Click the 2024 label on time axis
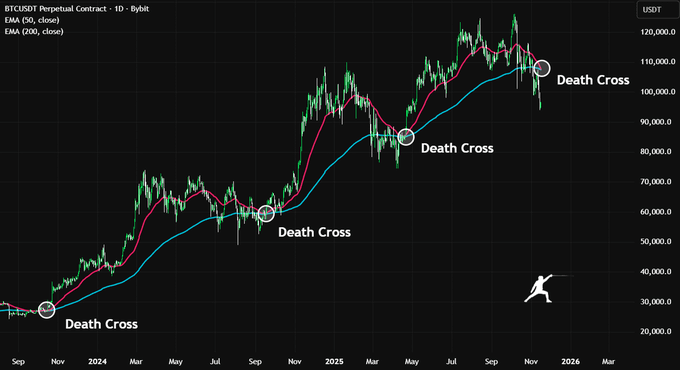The image size is (680, 370). [x=97, y=361]
